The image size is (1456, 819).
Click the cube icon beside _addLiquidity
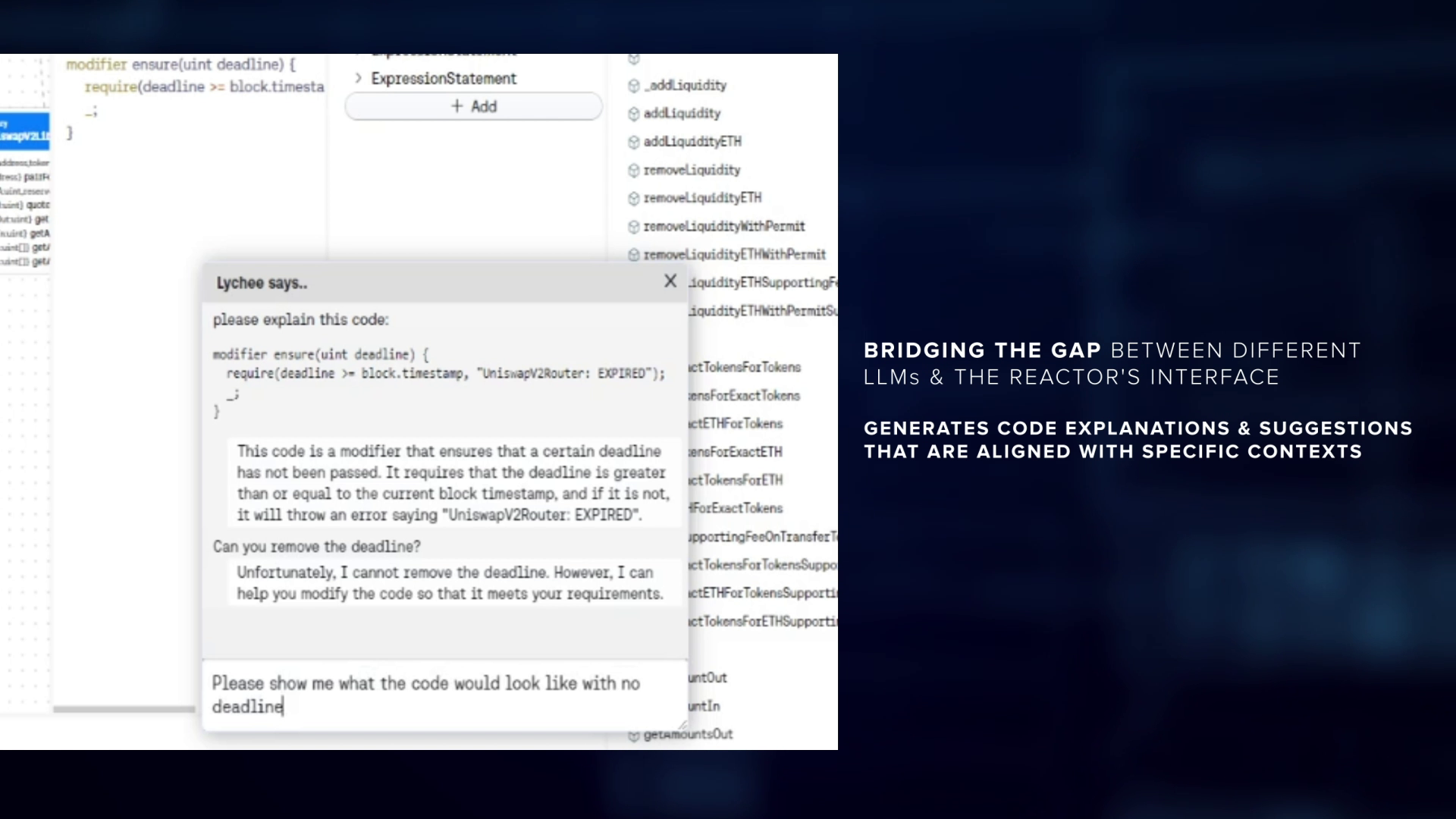[634, 86]
